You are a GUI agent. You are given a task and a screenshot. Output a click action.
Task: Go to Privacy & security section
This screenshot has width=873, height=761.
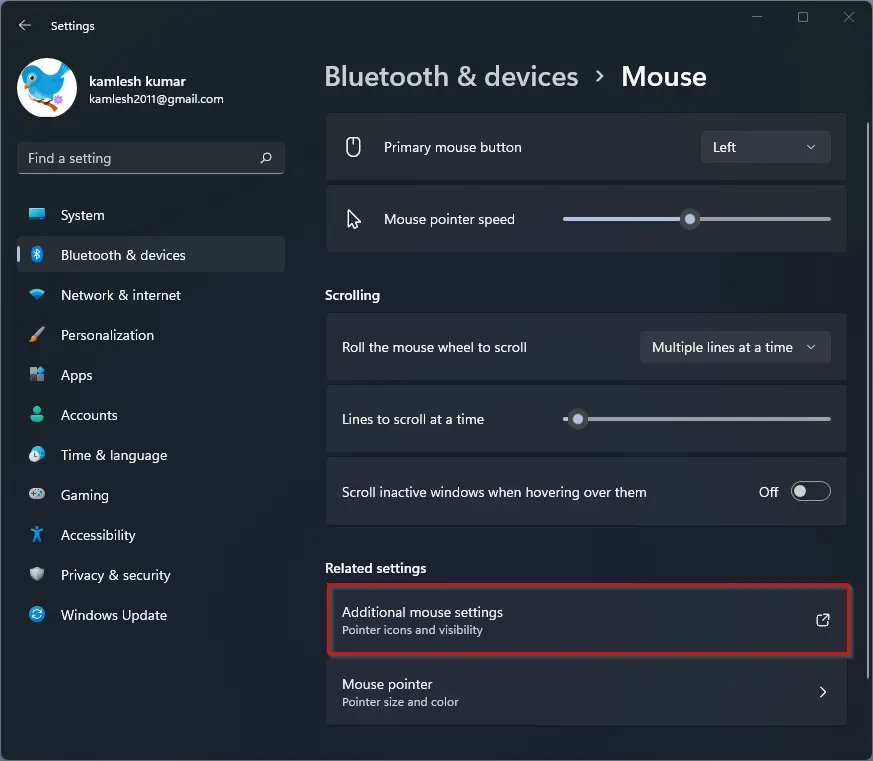tap(115, 575)
